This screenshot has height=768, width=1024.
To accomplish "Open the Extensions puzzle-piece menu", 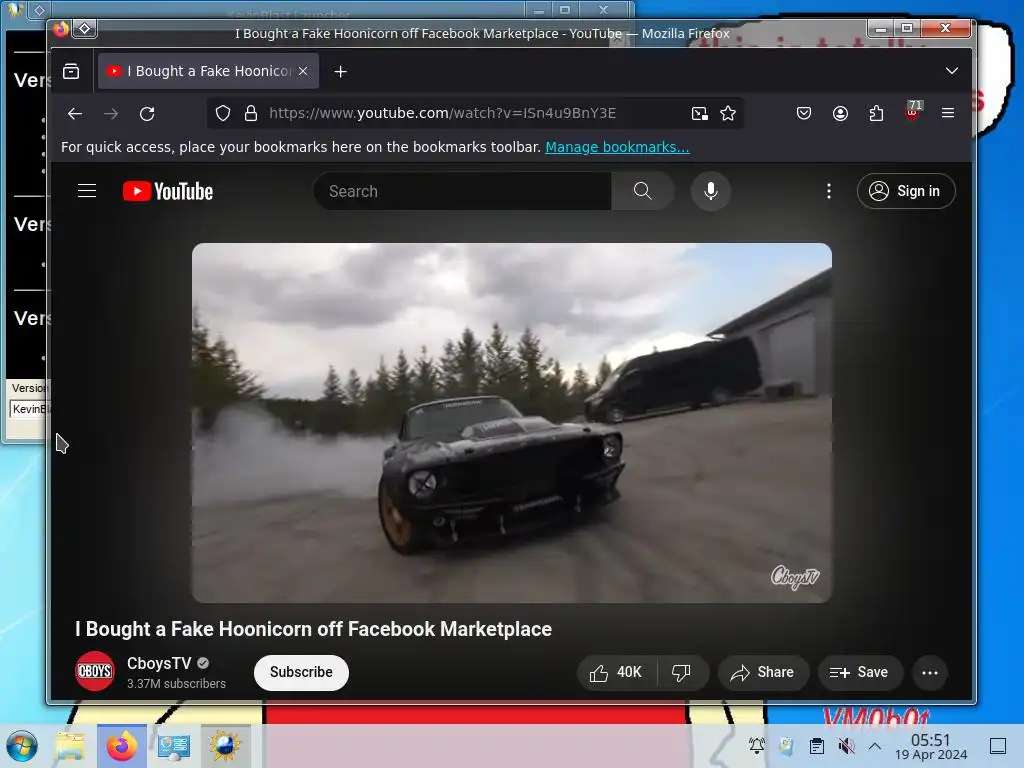I will [876, 114].
